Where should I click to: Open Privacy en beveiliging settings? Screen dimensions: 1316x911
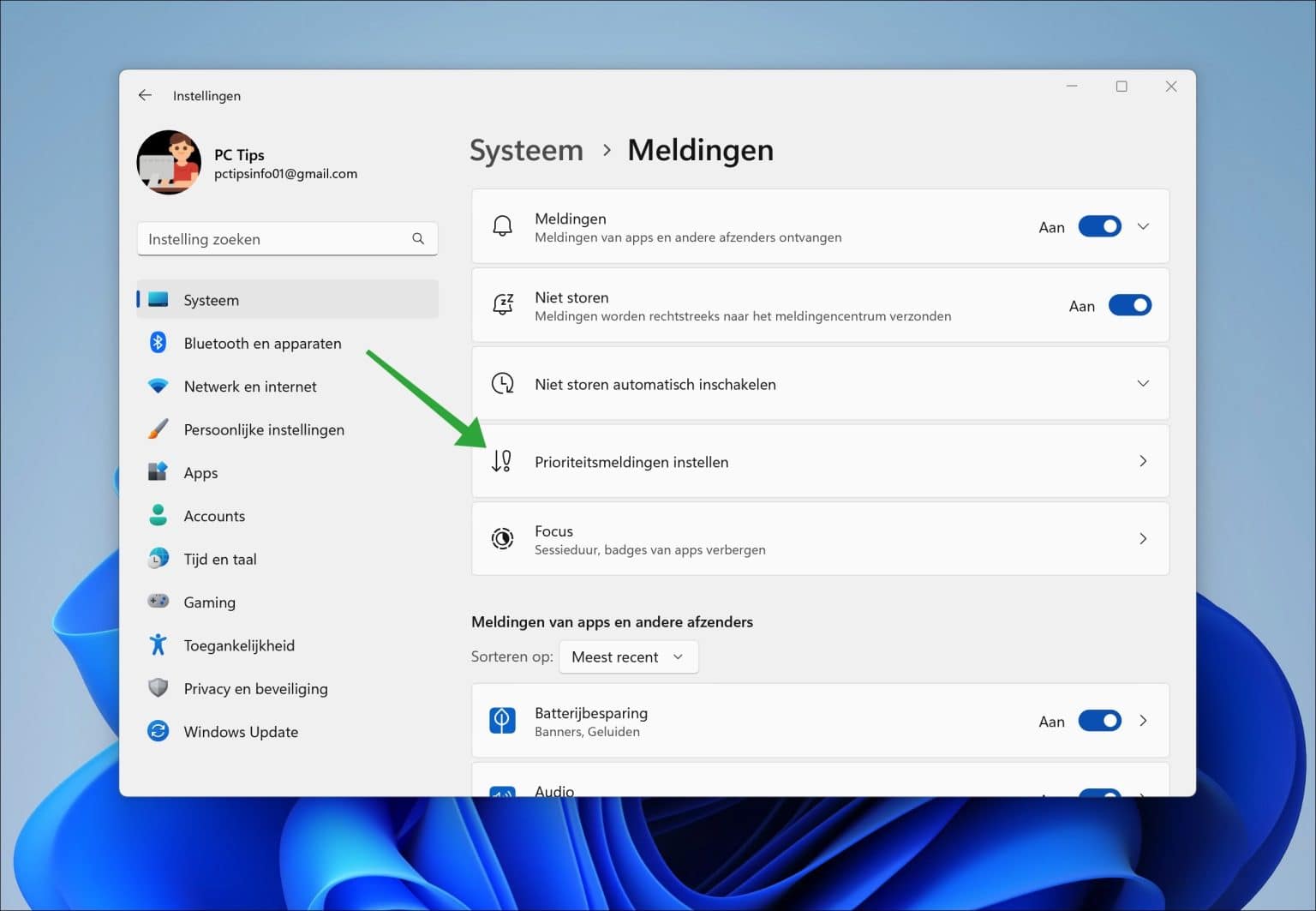coord(254,688)
